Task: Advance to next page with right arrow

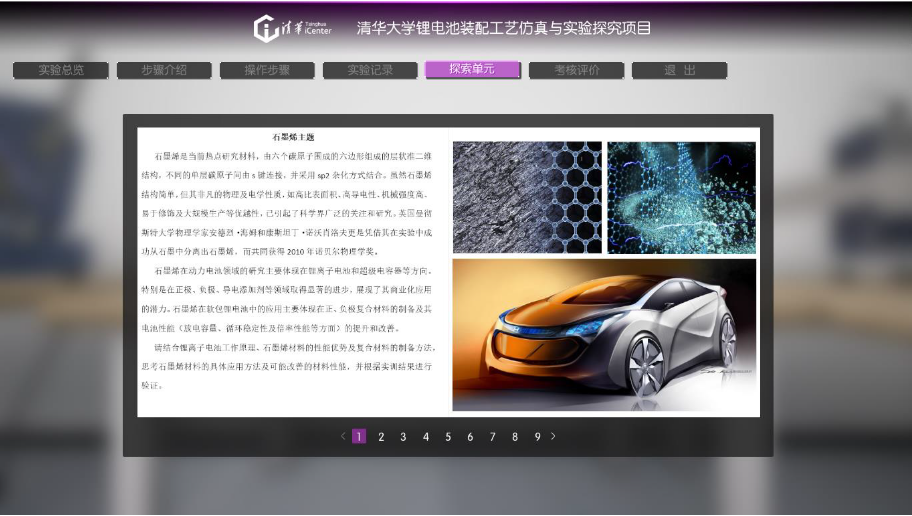Action: point(554,436)
